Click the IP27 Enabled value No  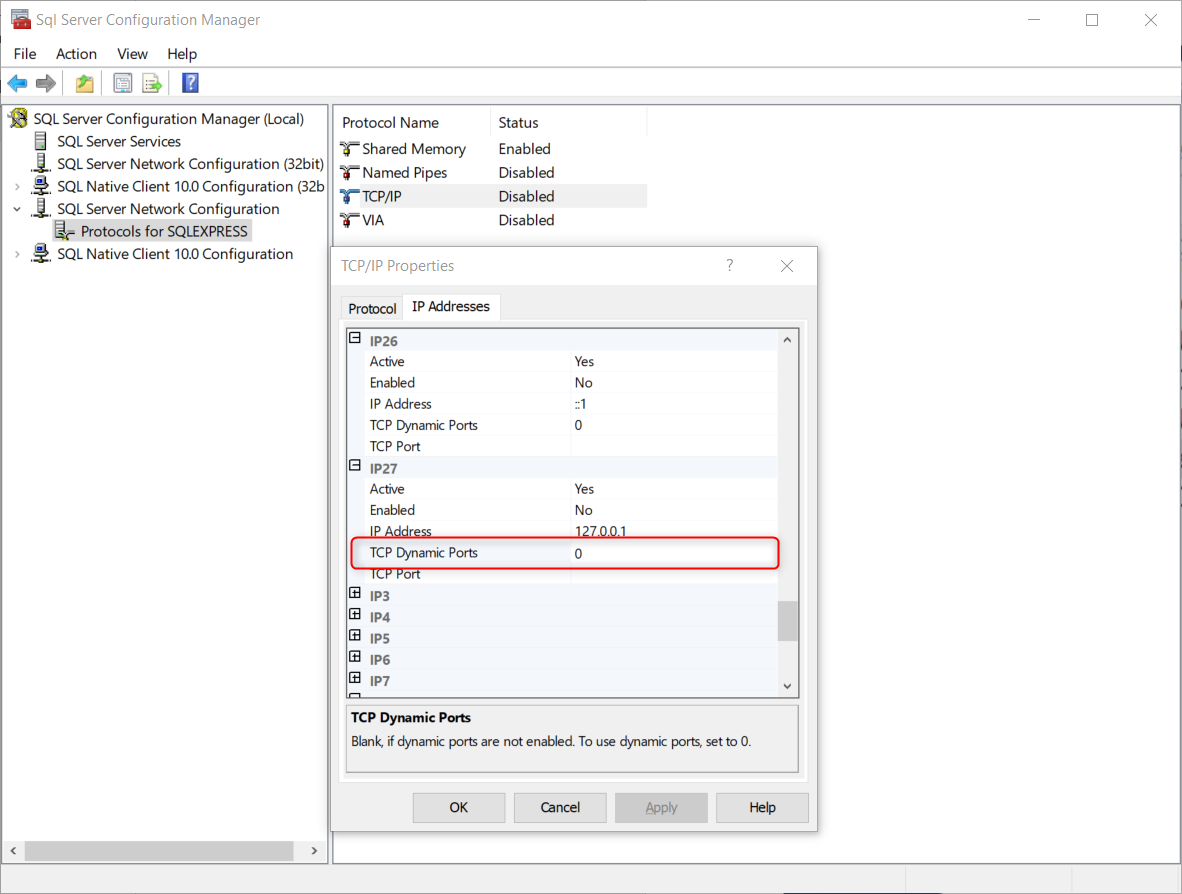pyautogui.click(x=583, y=510)
